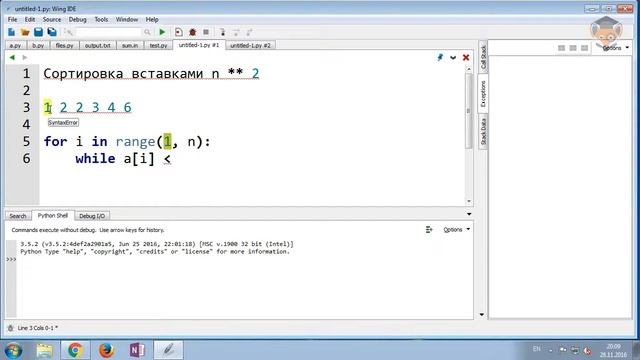Click the debug current file icon
Image resolution: width=640 pixels, height=360 pixels.
[179, 32]
